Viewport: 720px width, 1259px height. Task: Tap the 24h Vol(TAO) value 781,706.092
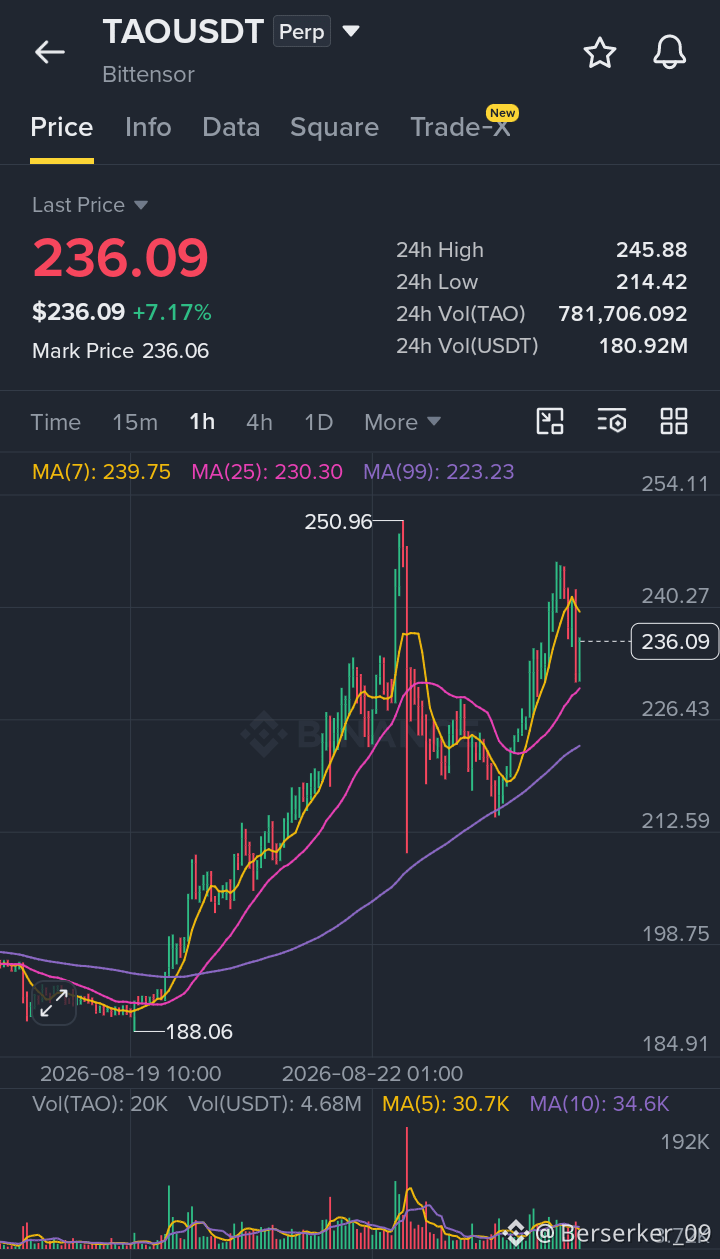623,314
